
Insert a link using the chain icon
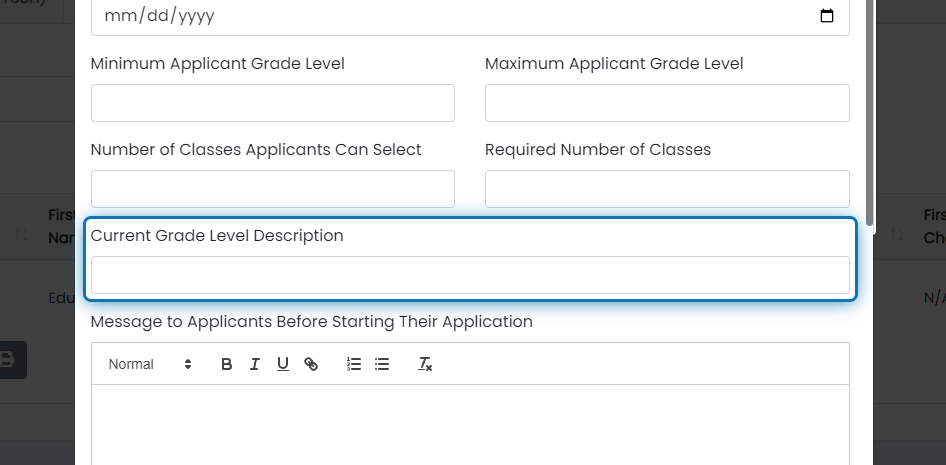click(x=311, y=364)
